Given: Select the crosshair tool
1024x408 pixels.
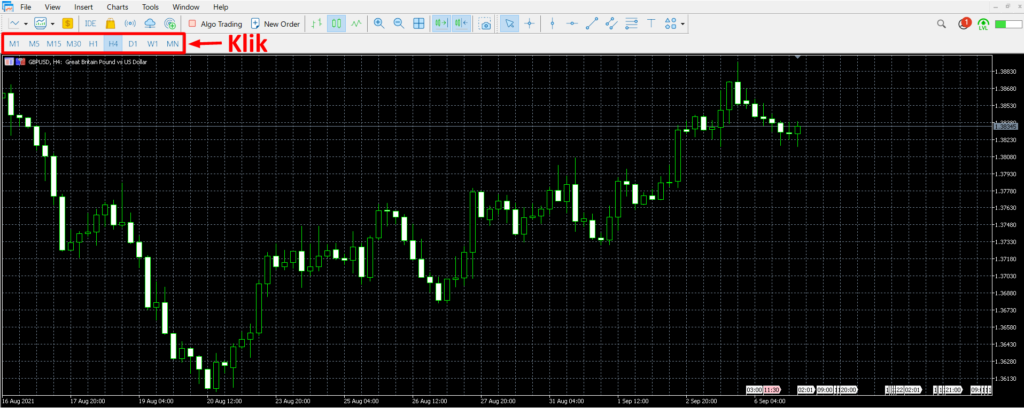Looking at the screenshot, I should [x=529, y=23].
